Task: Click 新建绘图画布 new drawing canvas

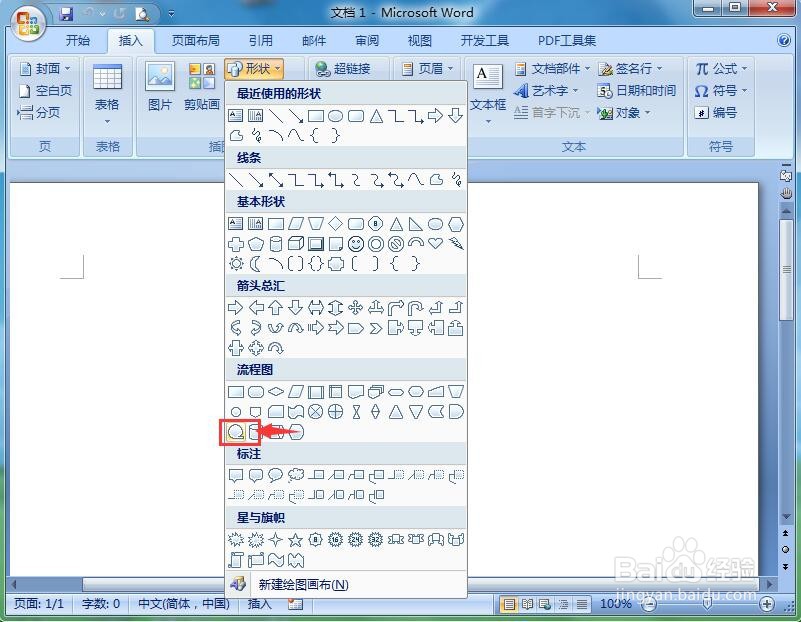Action: coord(346,584)
